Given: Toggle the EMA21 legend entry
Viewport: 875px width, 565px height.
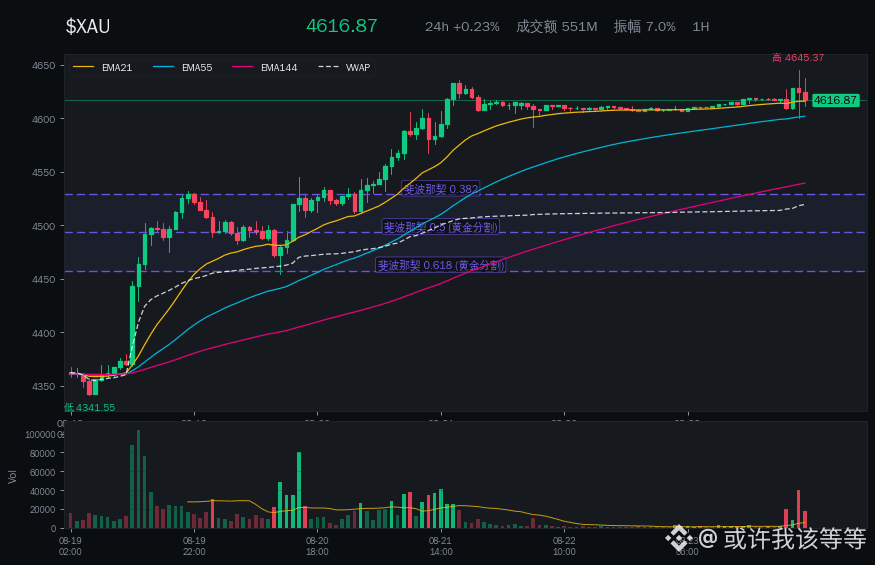Looking at the screenshot, I should point(103,68).
